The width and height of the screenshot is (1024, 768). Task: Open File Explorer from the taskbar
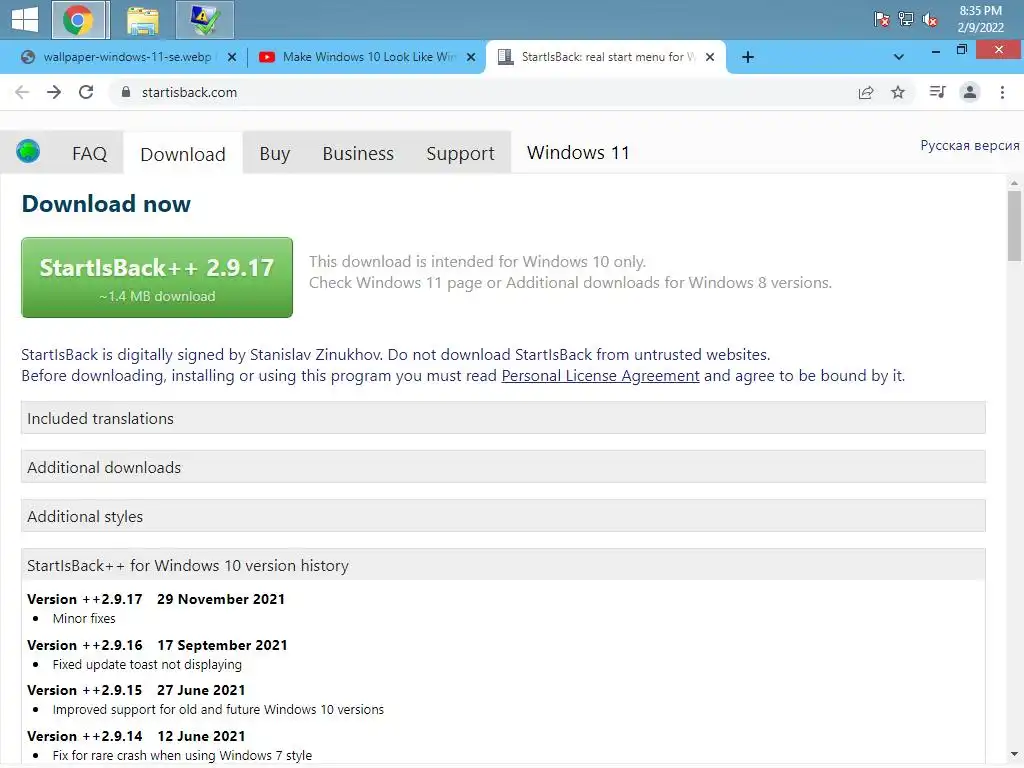coord(142,20)
